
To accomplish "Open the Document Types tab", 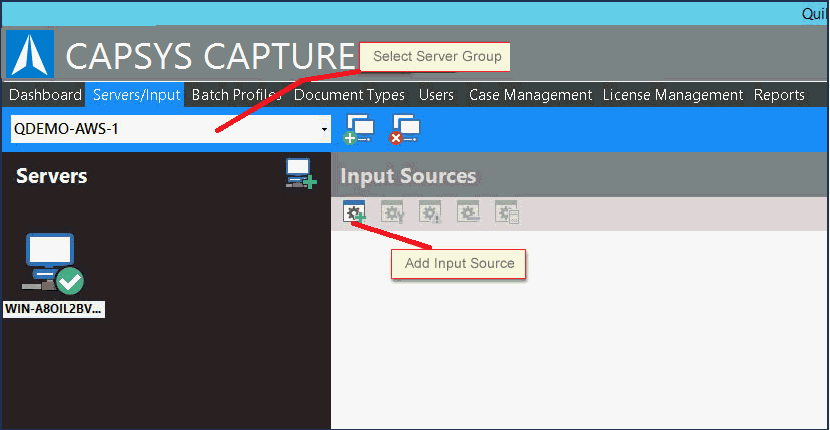I will [349, 95].
